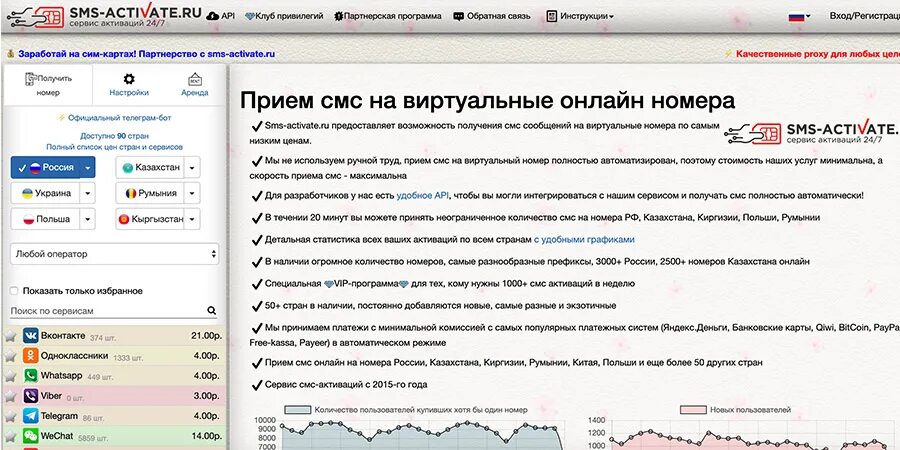This screenshot has height=450, width=900.
Task: Click Вход/Регистрация link
Action: pos(864,16)
